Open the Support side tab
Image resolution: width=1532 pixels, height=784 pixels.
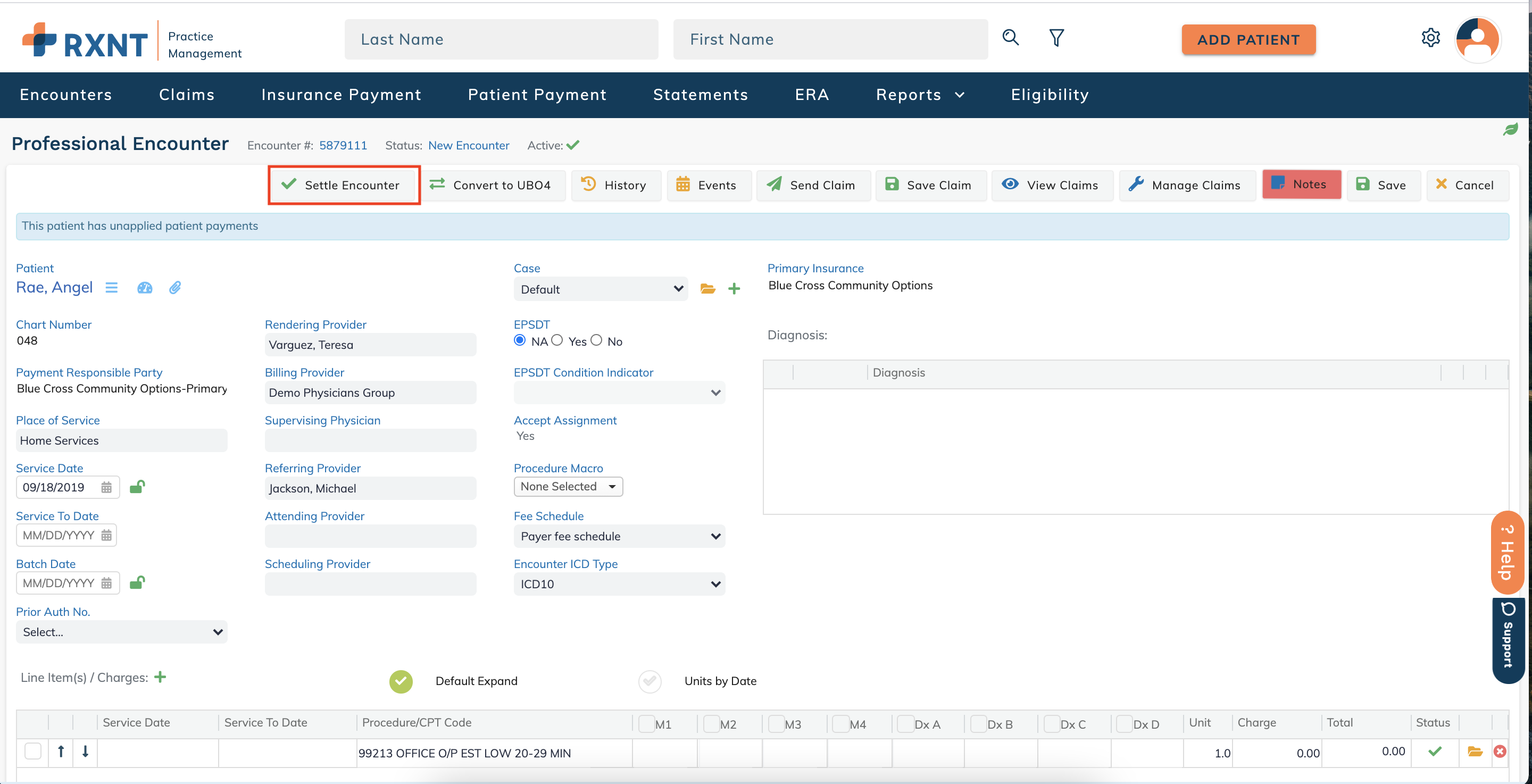(x=1508, y=641)
